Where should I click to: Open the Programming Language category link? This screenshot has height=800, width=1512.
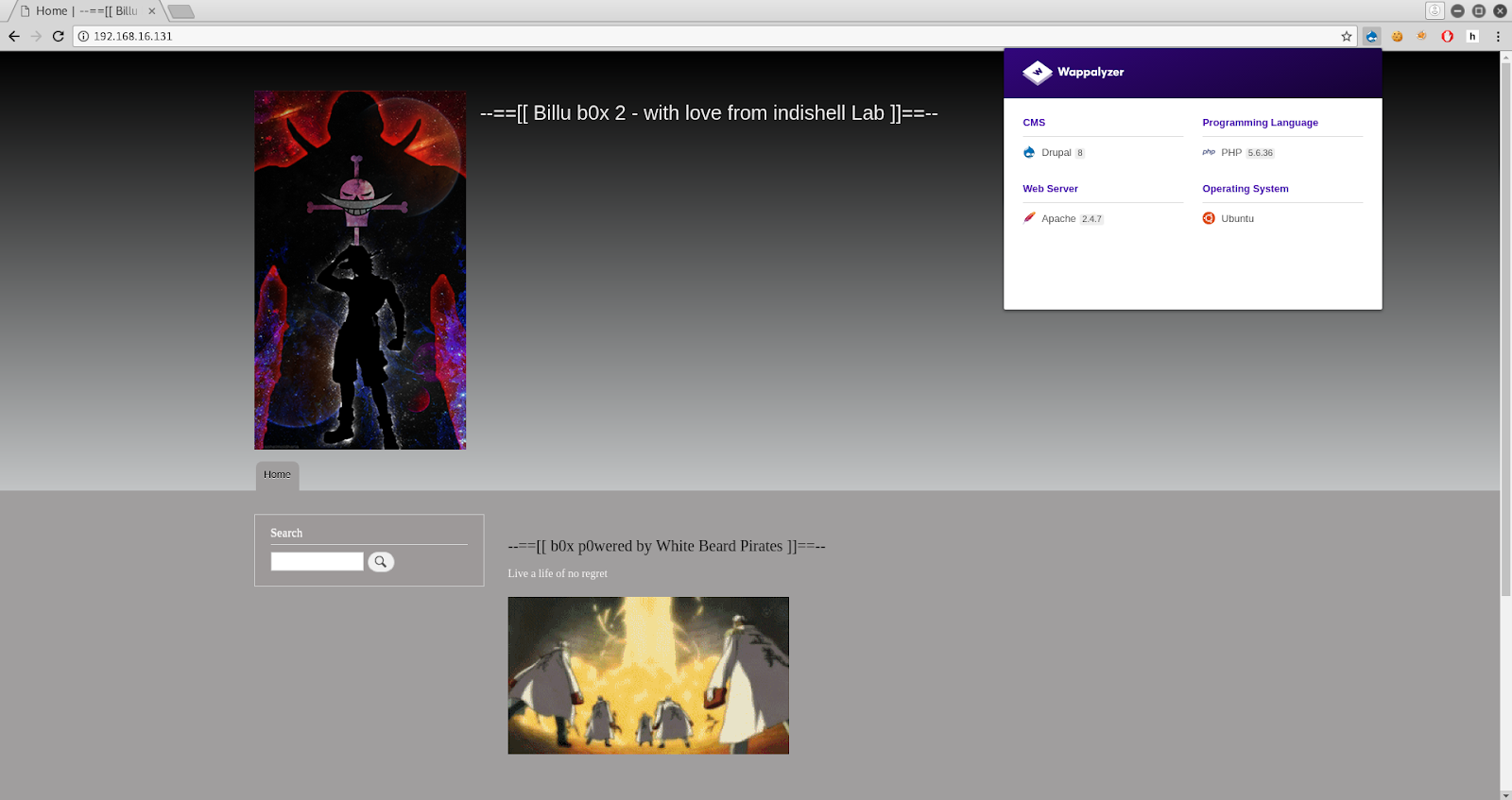tap(1260, 123)
